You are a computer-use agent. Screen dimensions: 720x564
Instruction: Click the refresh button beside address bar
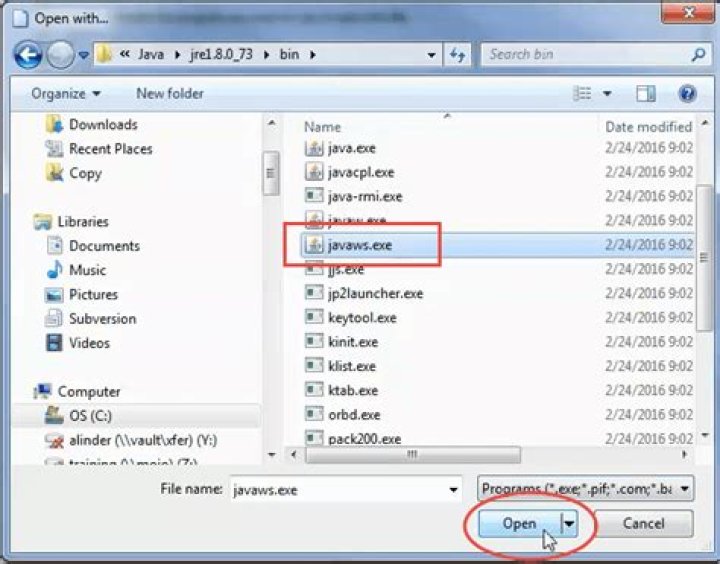(458, 55)
